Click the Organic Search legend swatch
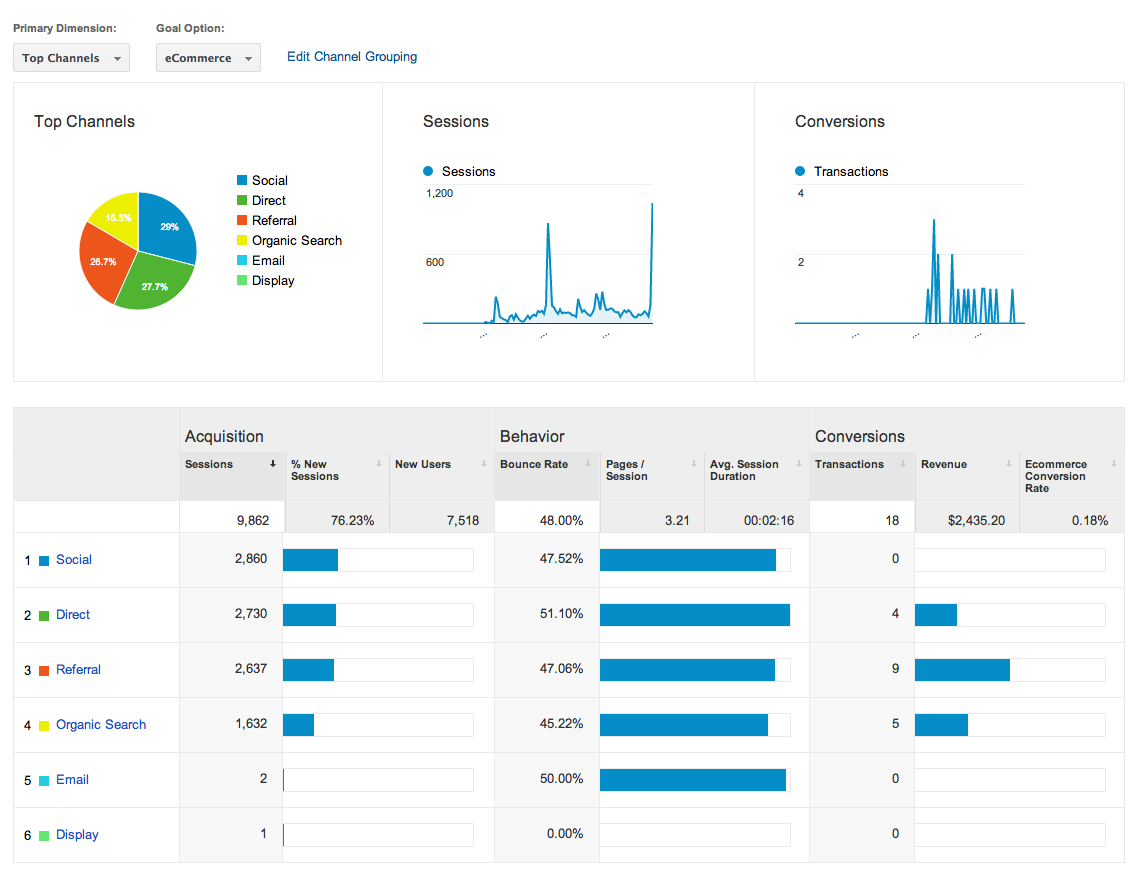This screenshot has width=1135, height=881. (240, 240)
